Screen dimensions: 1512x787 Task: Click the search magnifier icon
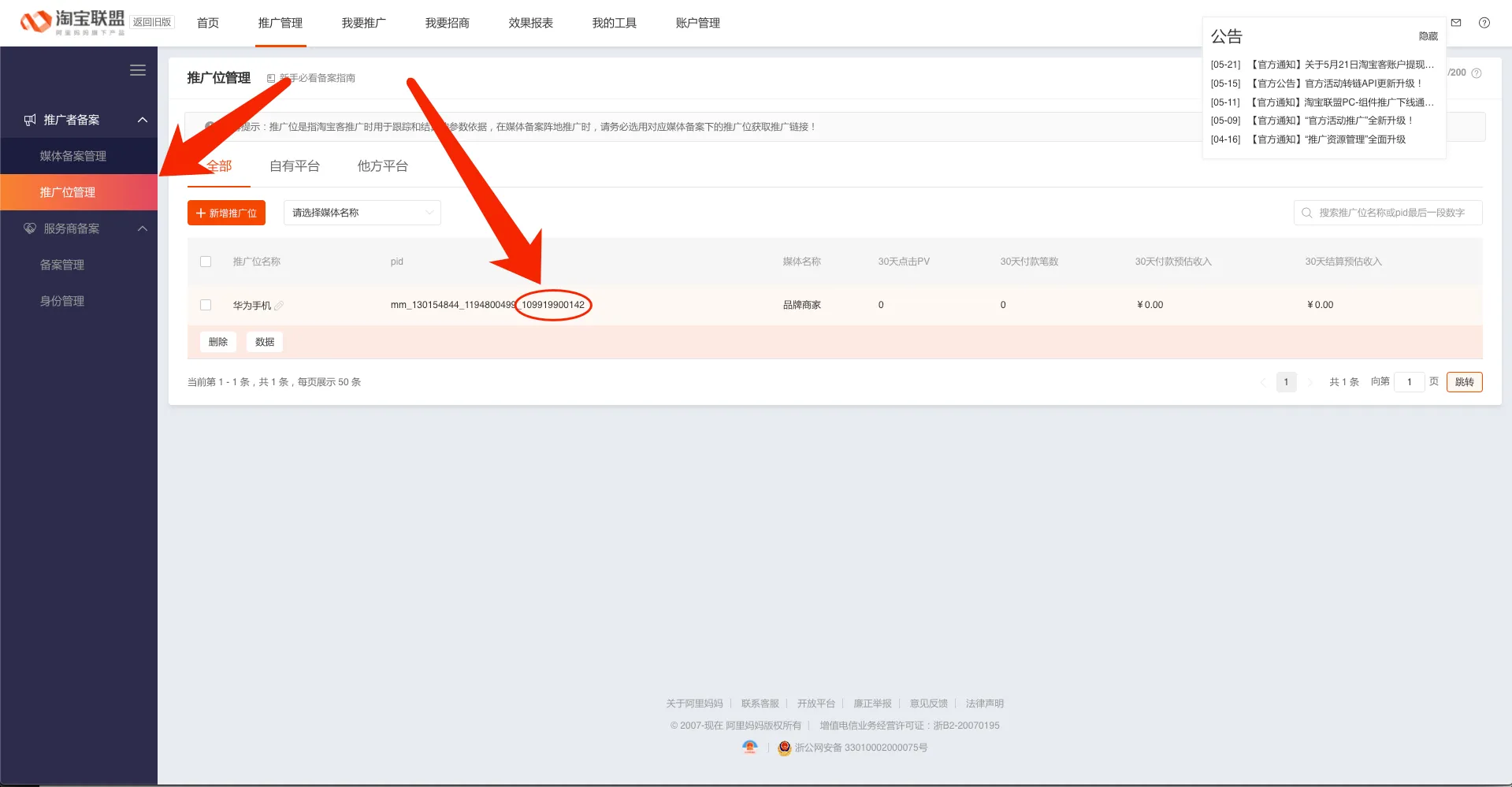pyautogui.click(x=1307, y=213)
